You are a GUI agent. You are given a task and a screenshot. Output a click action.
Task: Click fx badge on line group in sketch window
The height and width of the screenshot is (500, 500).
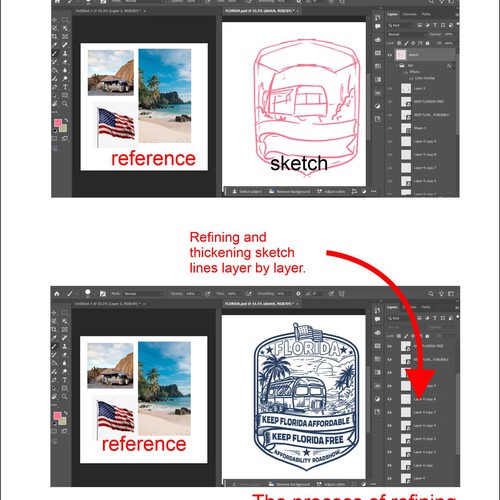coord(449,66)
